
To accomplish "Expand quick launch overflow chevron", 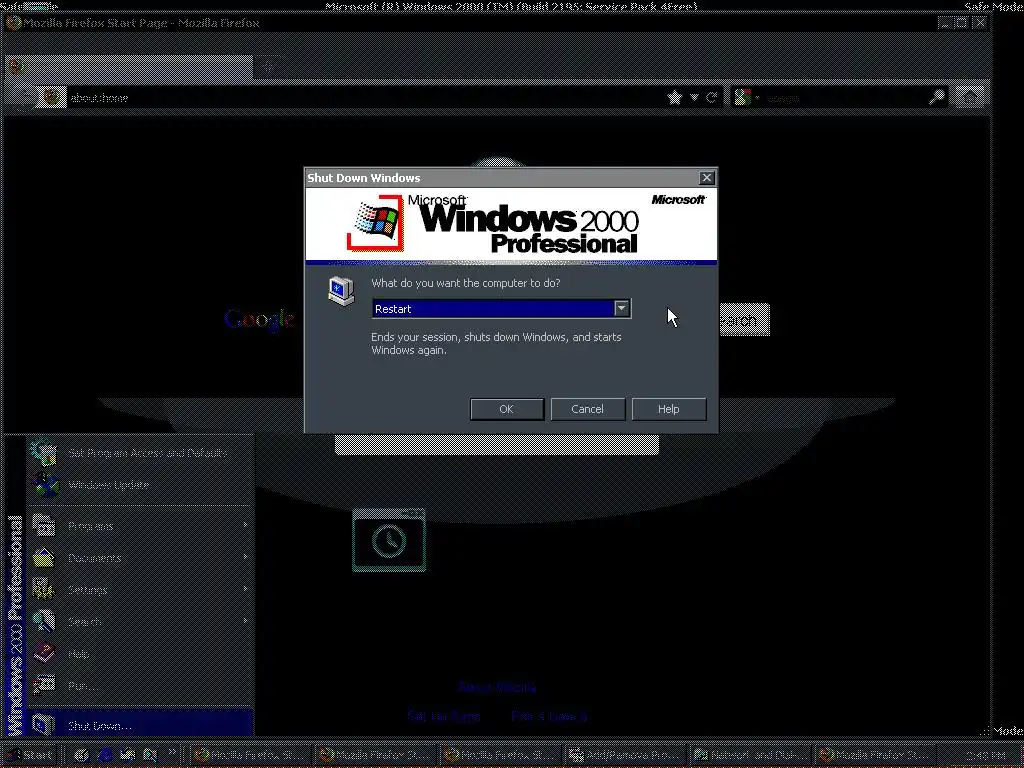I will [172, 752].
